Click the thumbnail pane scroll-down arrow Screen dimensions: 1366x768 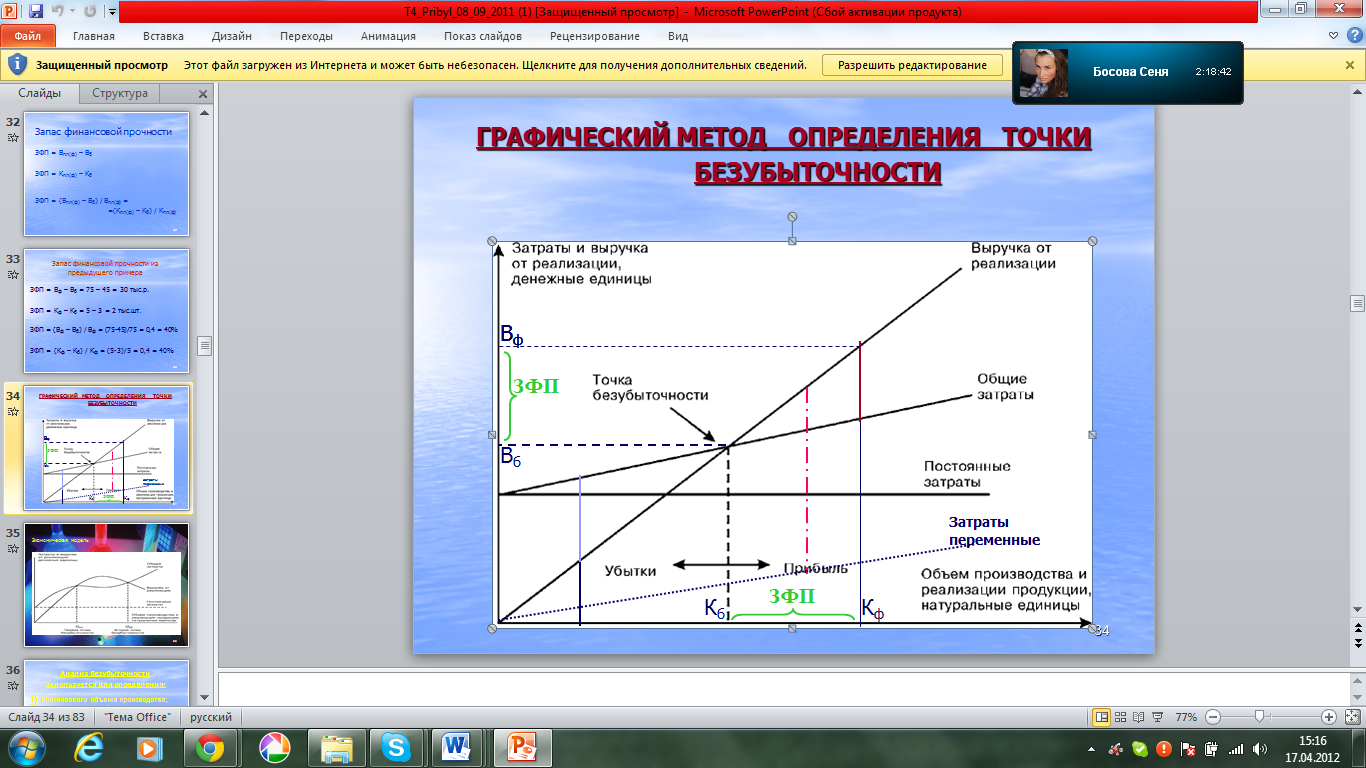pos(205,697)
